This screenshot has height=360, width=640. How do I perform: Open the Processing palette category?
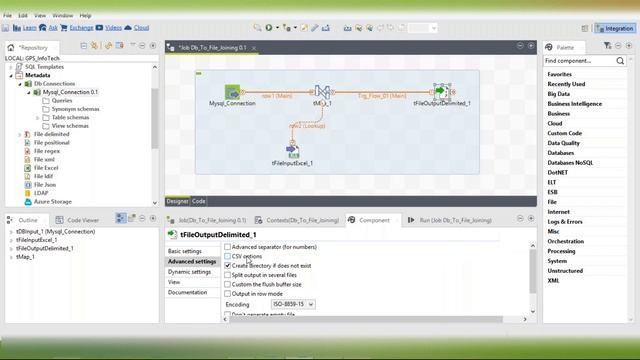[561, 251]
